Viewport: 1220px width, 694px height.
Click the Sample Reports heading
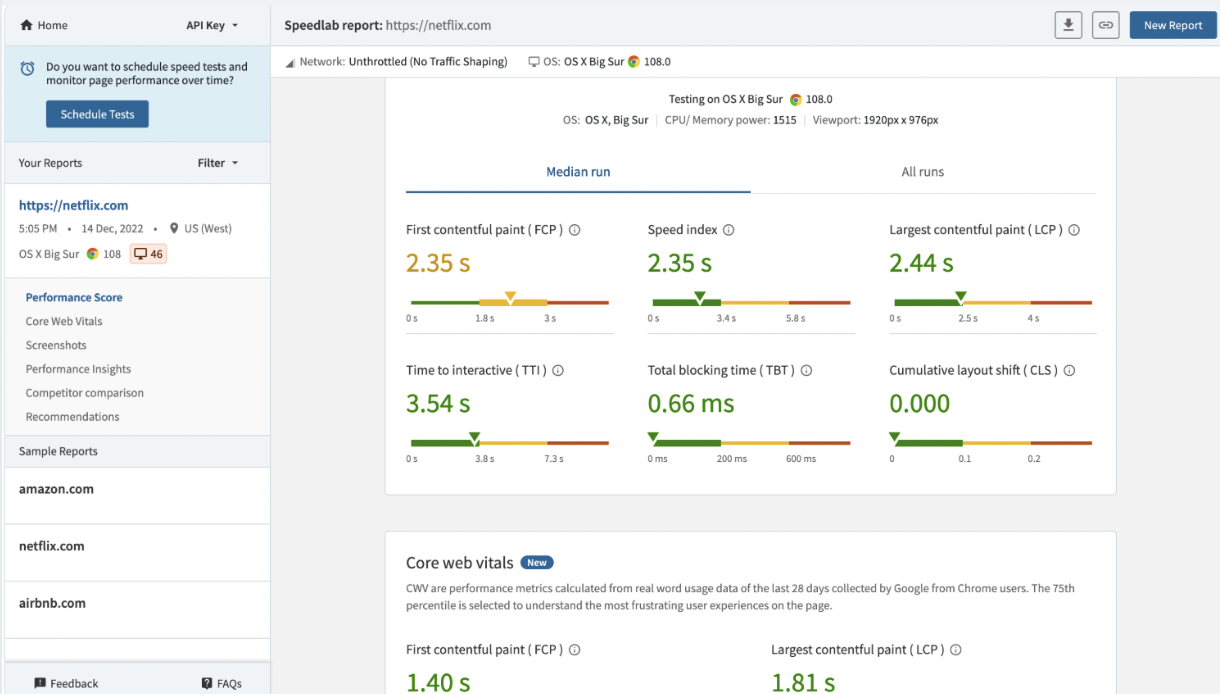coord(58,452)
